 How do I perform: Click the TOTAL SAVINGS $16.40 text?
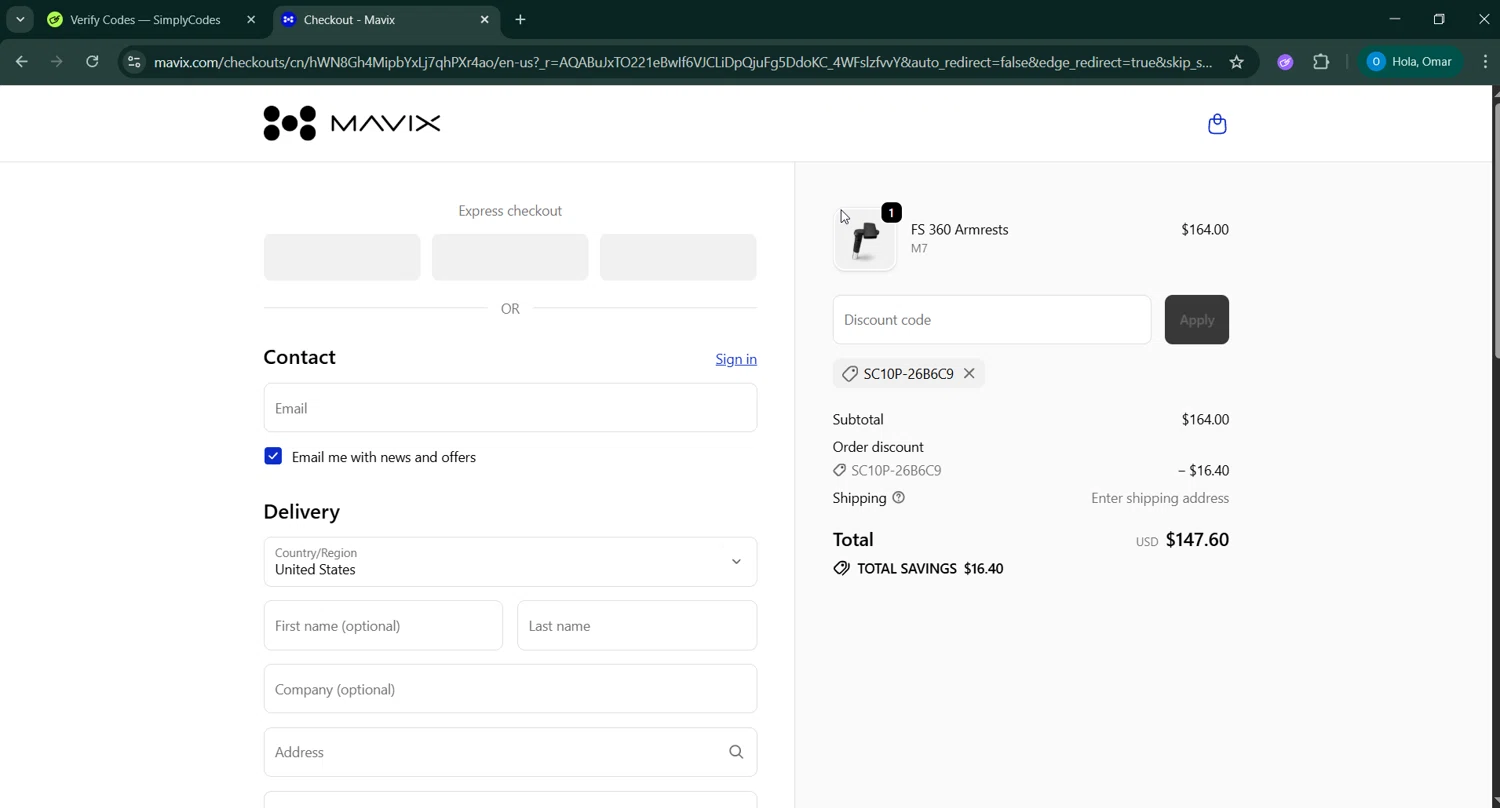pos(930,568)
